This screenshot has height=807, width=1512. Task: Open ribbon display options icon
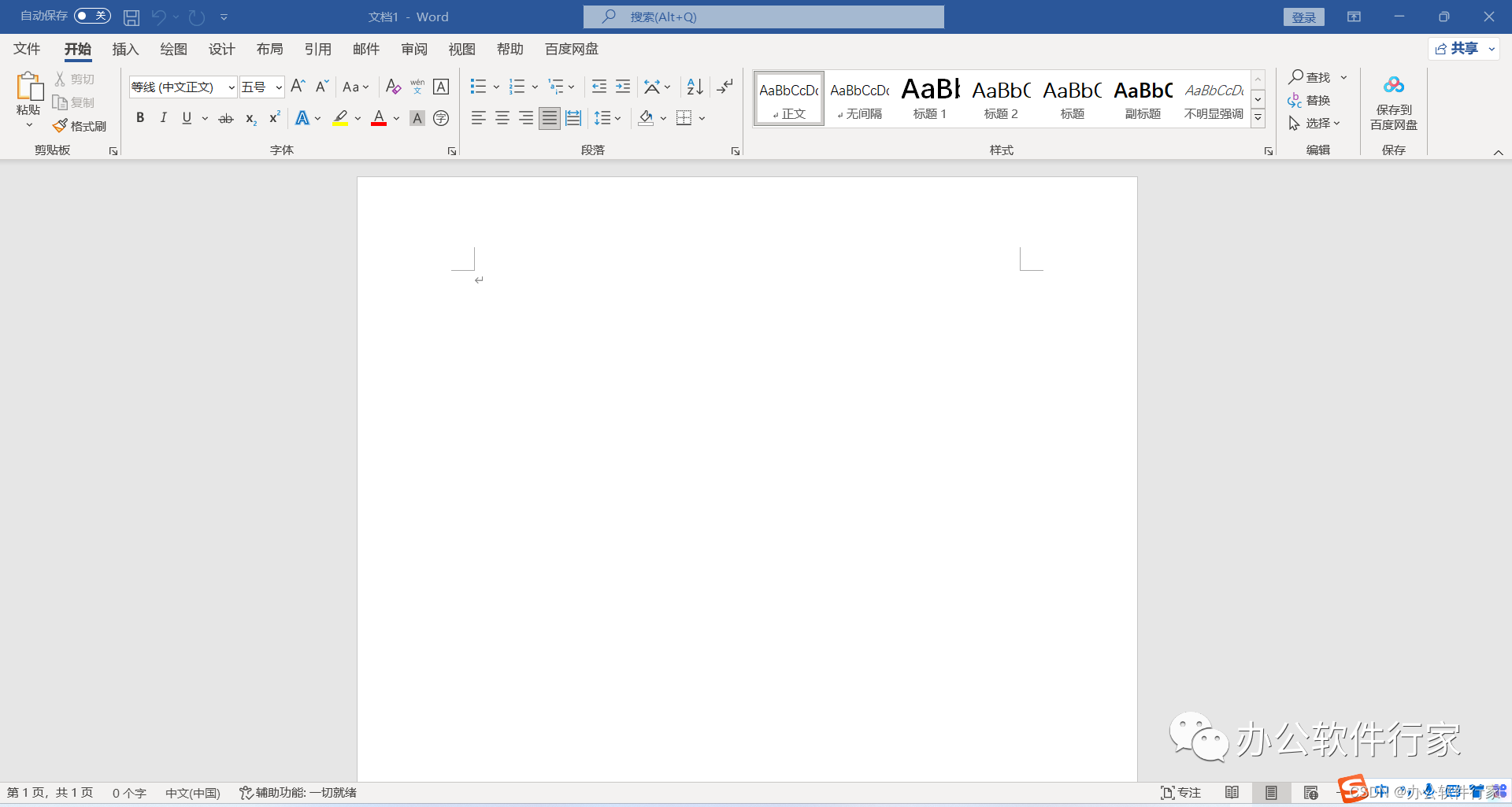(x=1354, y=17)
